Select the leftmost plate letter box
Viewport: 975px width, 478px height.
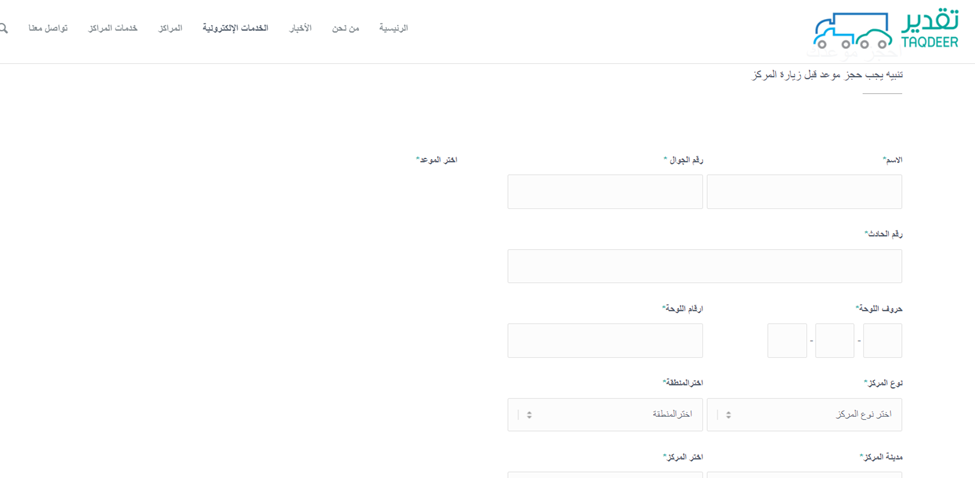tap(787, 341)
